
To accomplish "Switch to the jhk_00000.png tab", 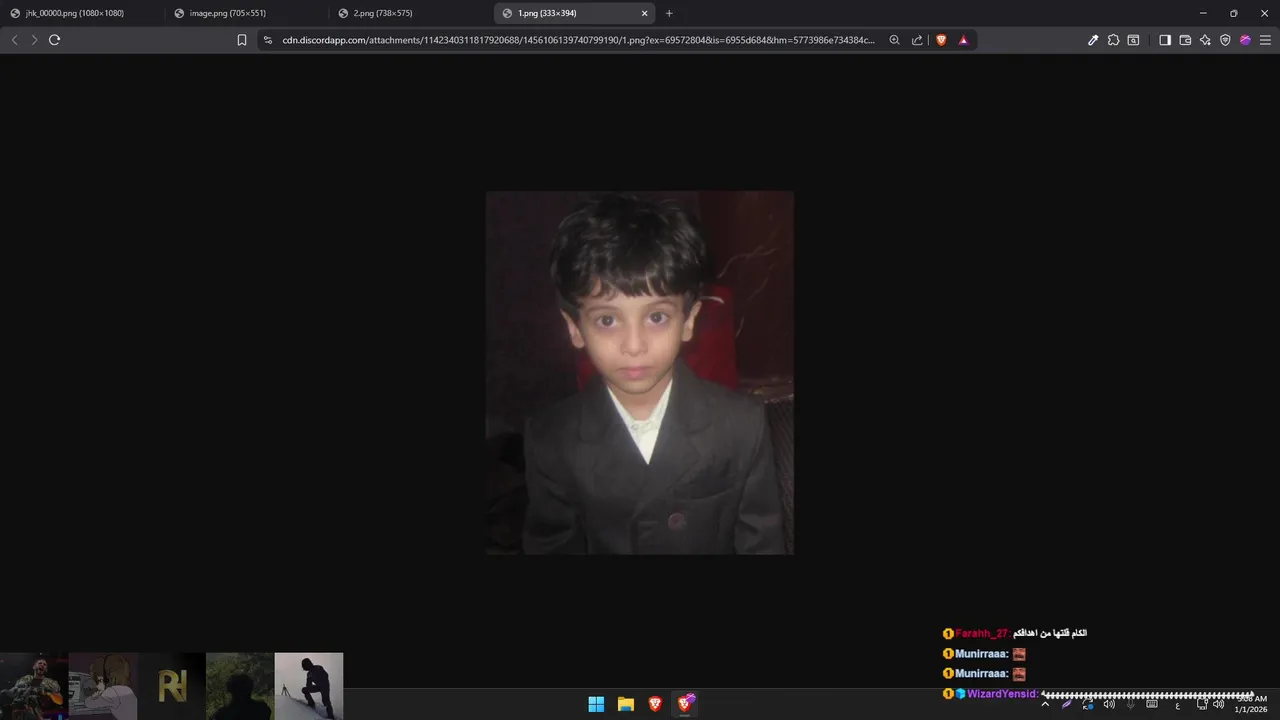I will 82,13.
